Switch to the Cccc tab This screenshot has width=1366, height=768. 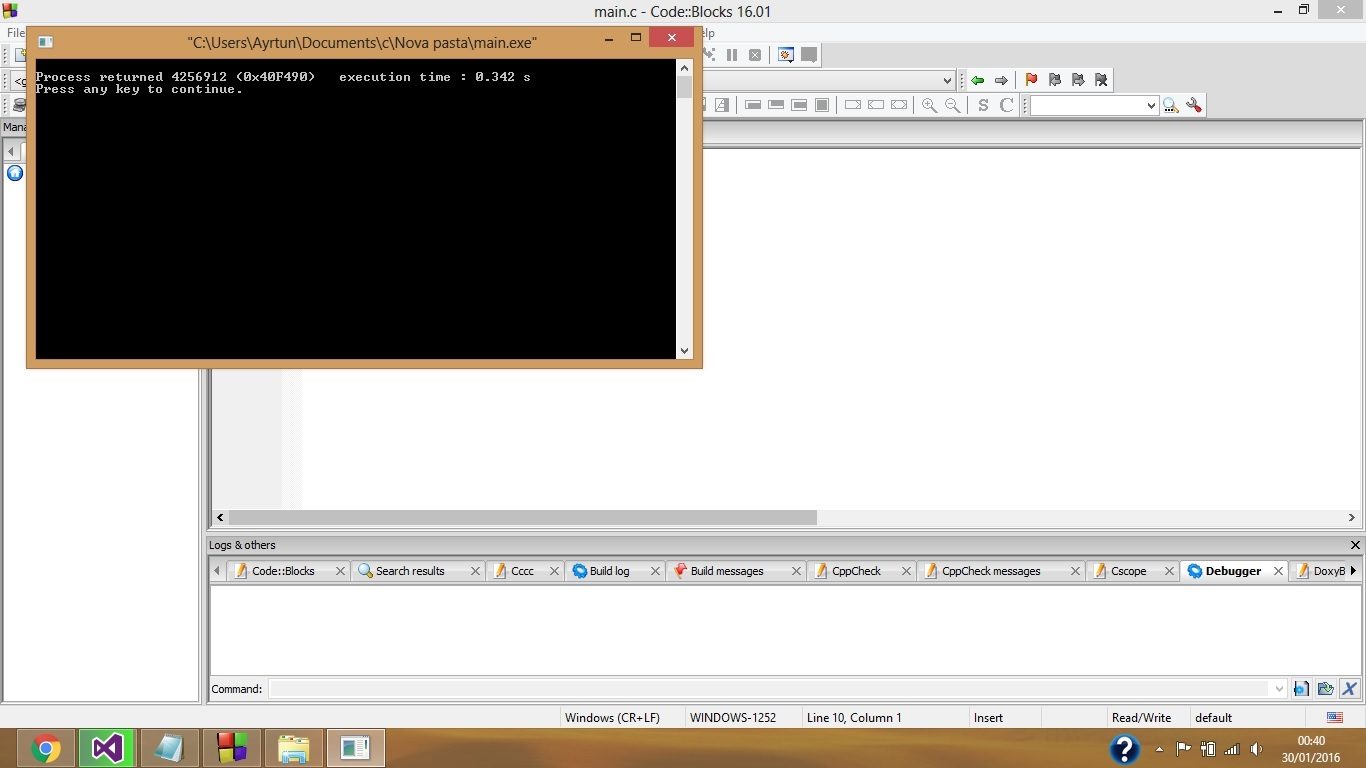522,571
